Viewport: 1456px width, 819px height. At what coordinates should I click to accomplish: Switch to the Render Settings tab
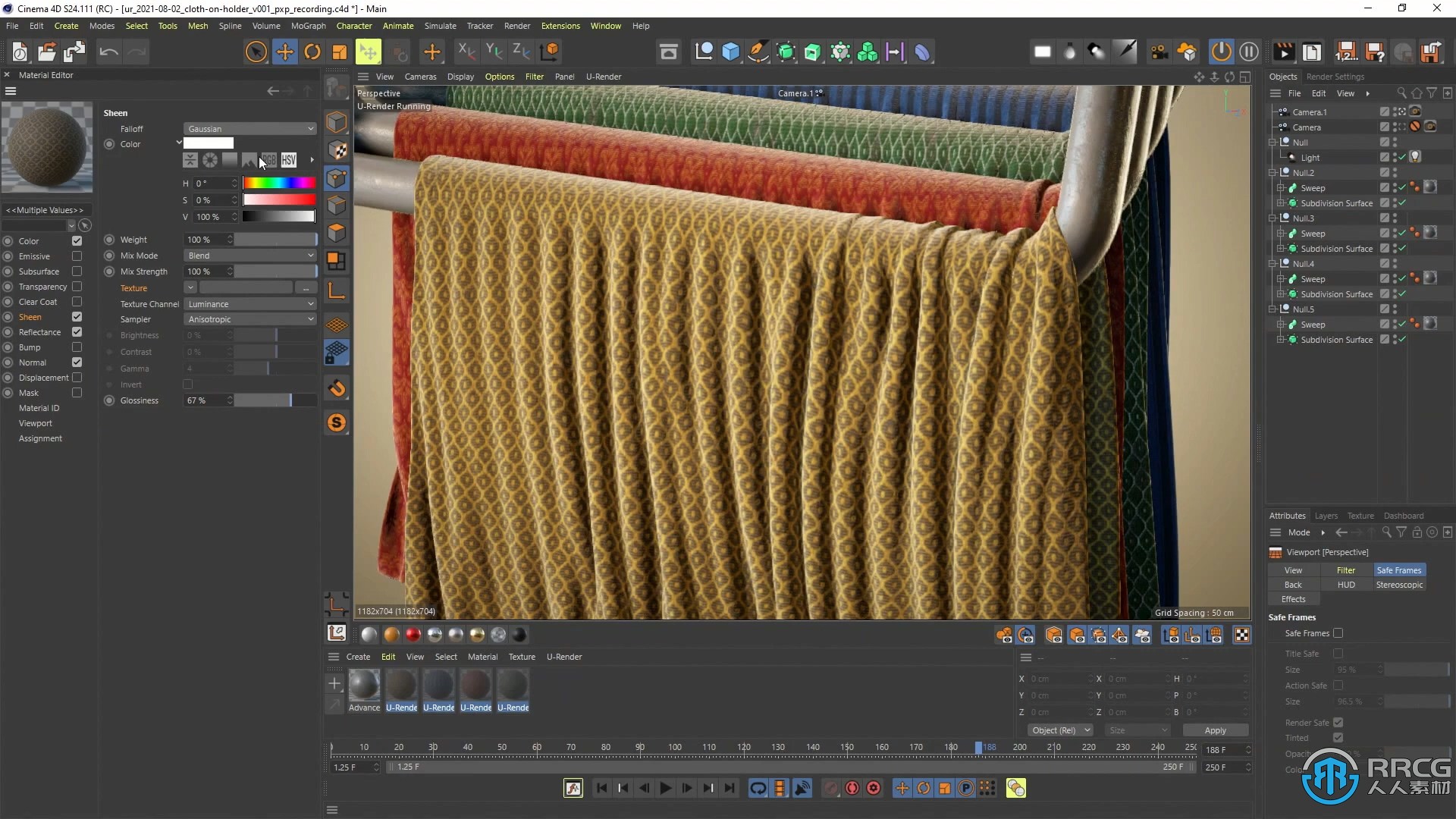[1335, 77]
